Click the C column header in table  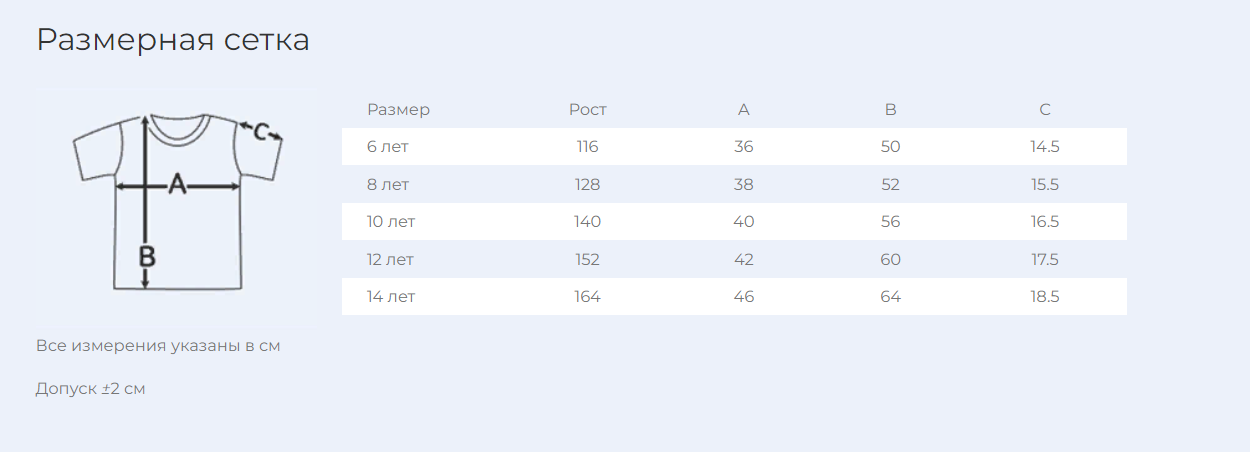[1044, 110]
